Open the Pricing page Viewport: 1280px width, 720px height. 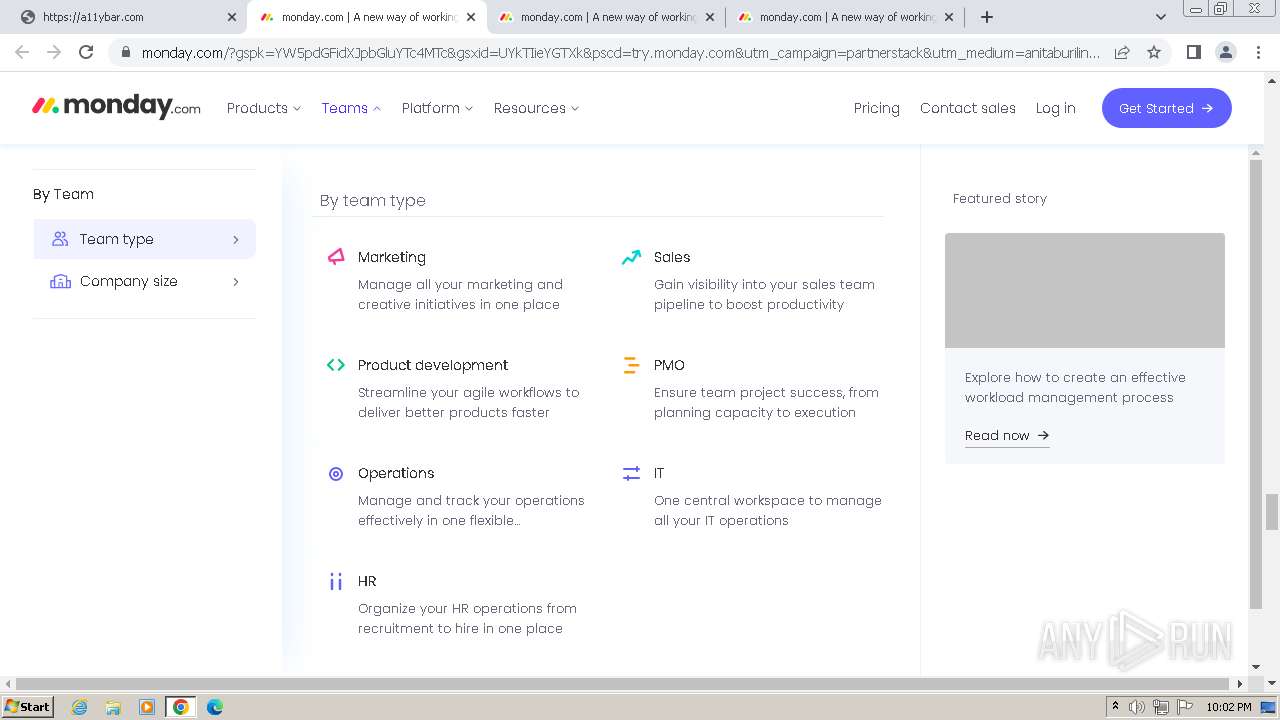click(x=877, y=108)
